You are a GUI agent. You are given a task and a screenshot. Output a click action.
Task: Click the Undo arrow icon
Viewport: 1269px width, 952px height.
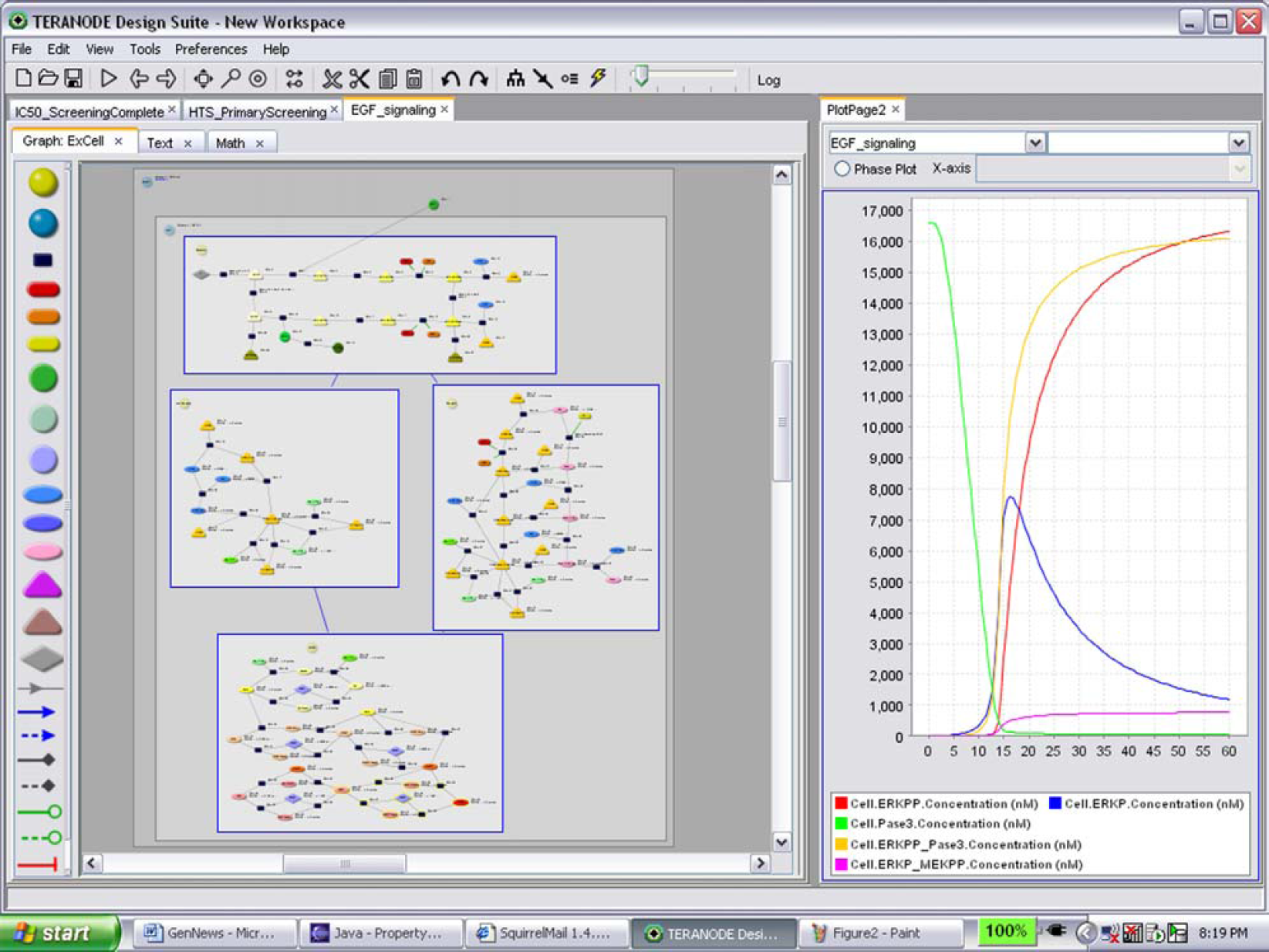click(451, 79)
